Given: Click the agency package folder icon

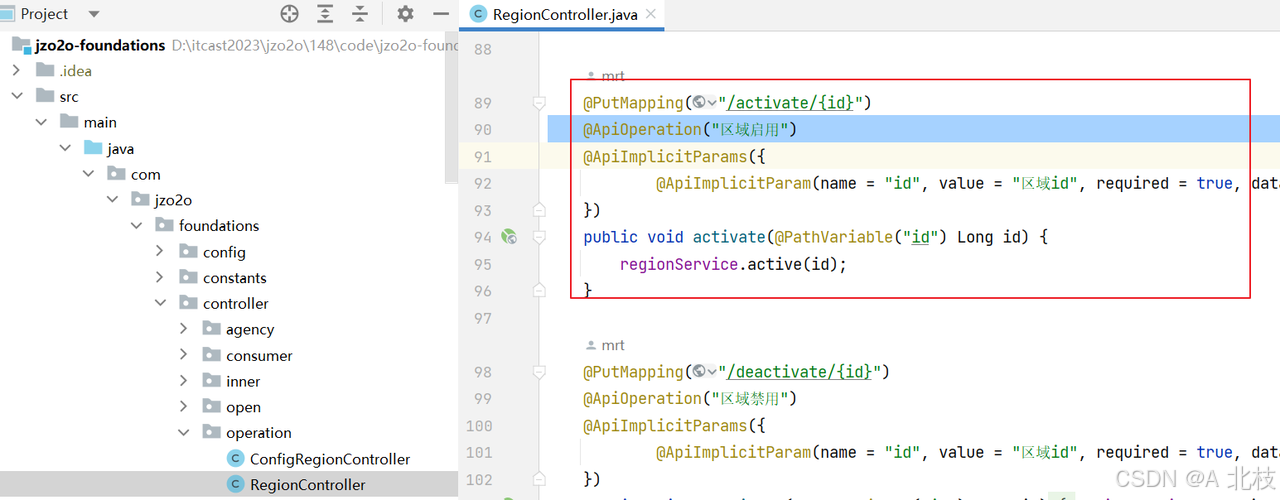Looking at the screenshot, I should click(x=211, y=329).
